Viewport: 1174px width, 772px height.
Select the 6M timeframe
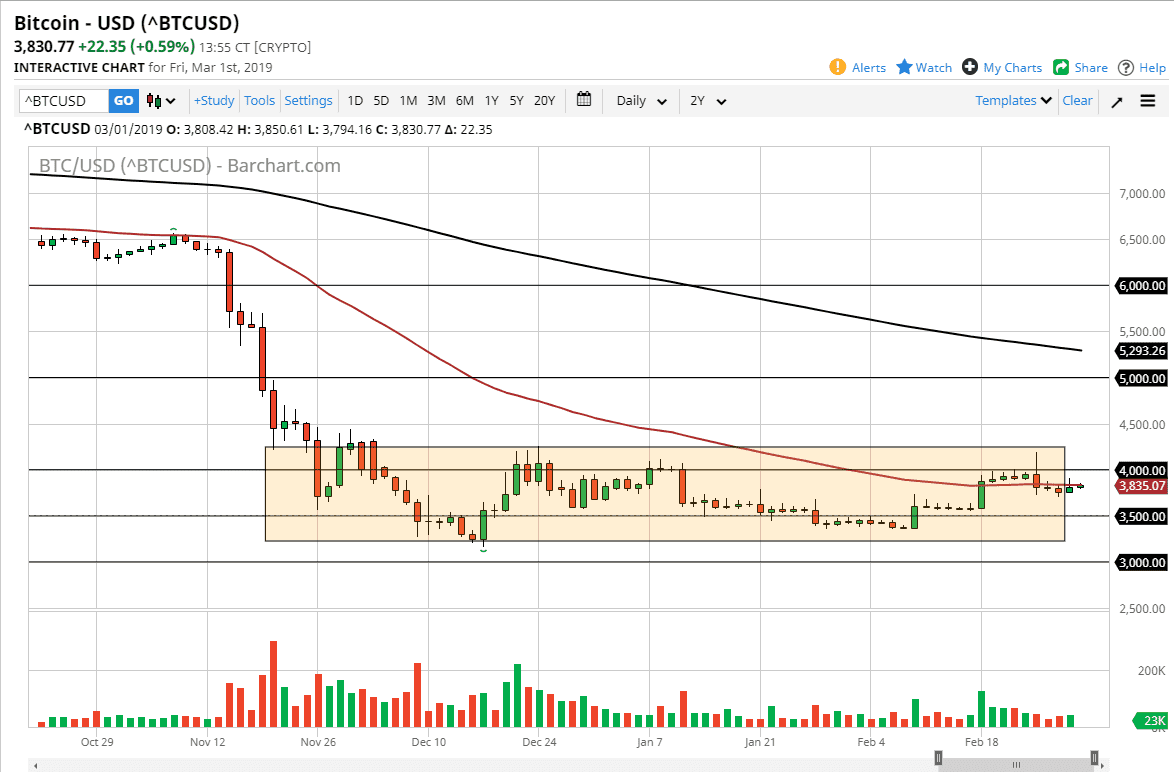[464, 100]
